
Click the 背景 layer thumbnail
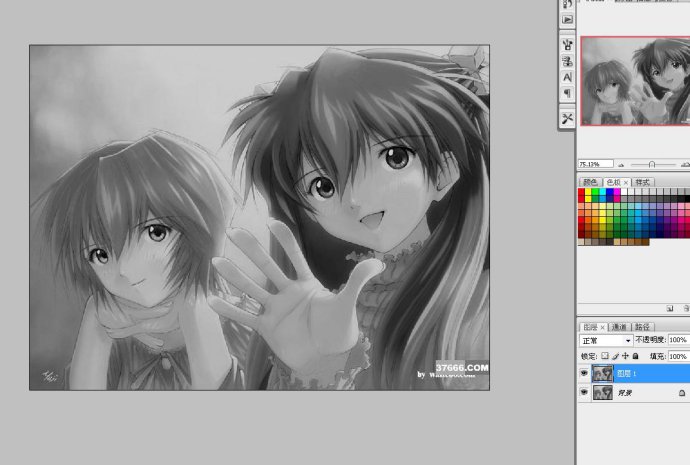(602, 392)
